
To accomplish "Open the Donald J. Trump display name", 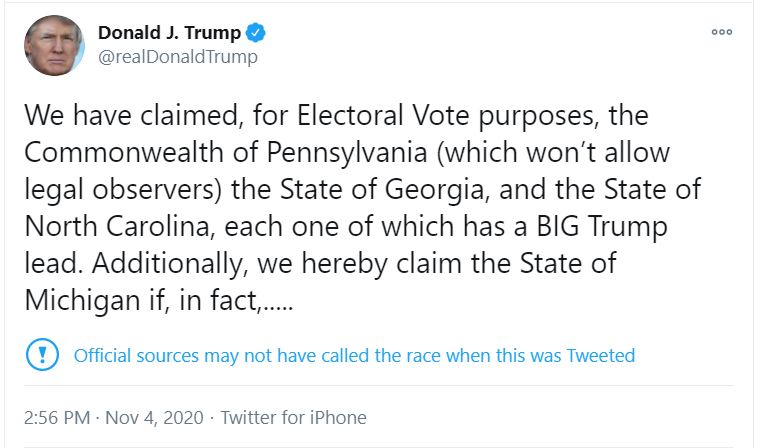I will pos(169,33).
